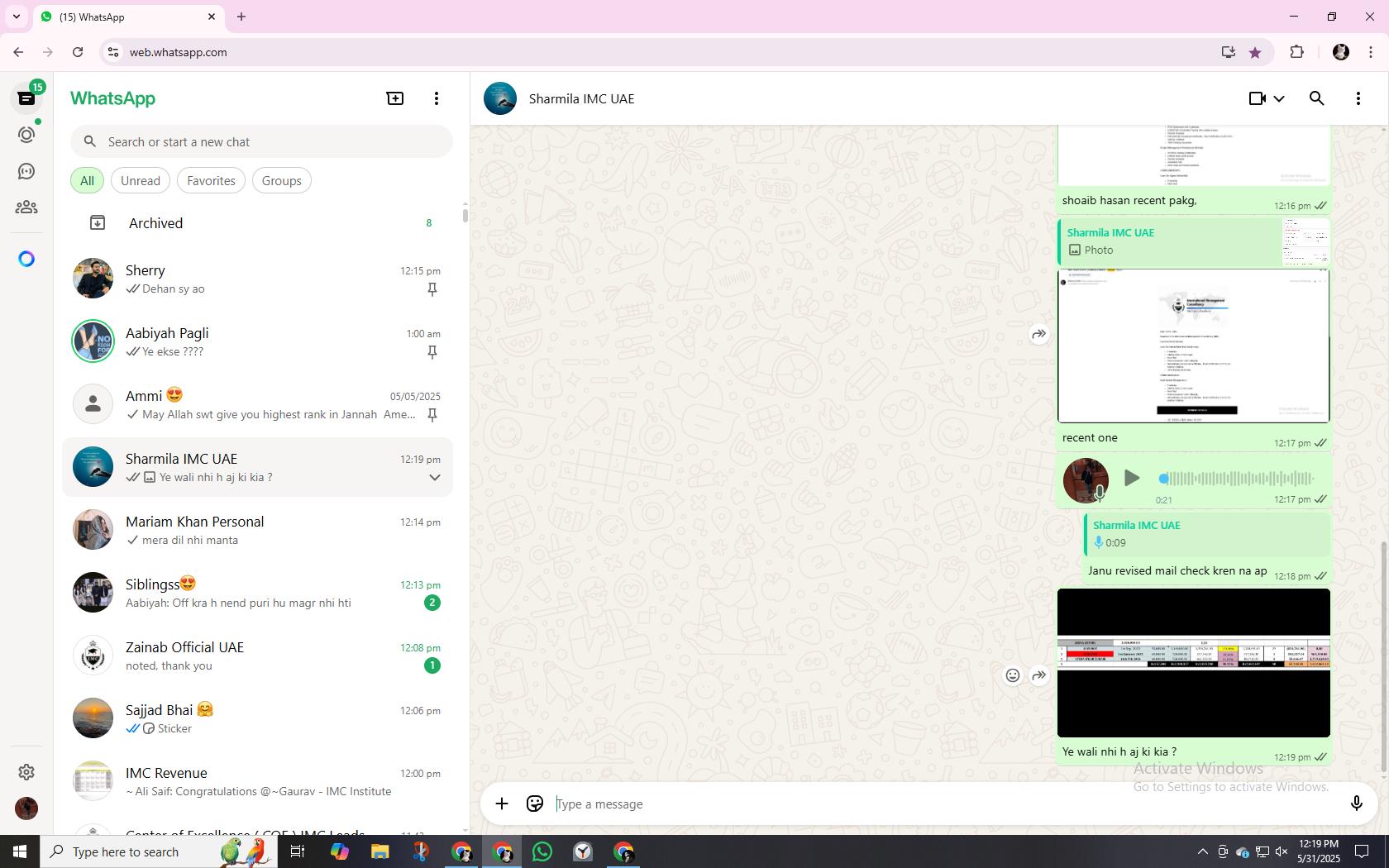Open a new browser tab

[x=241, y=17]
